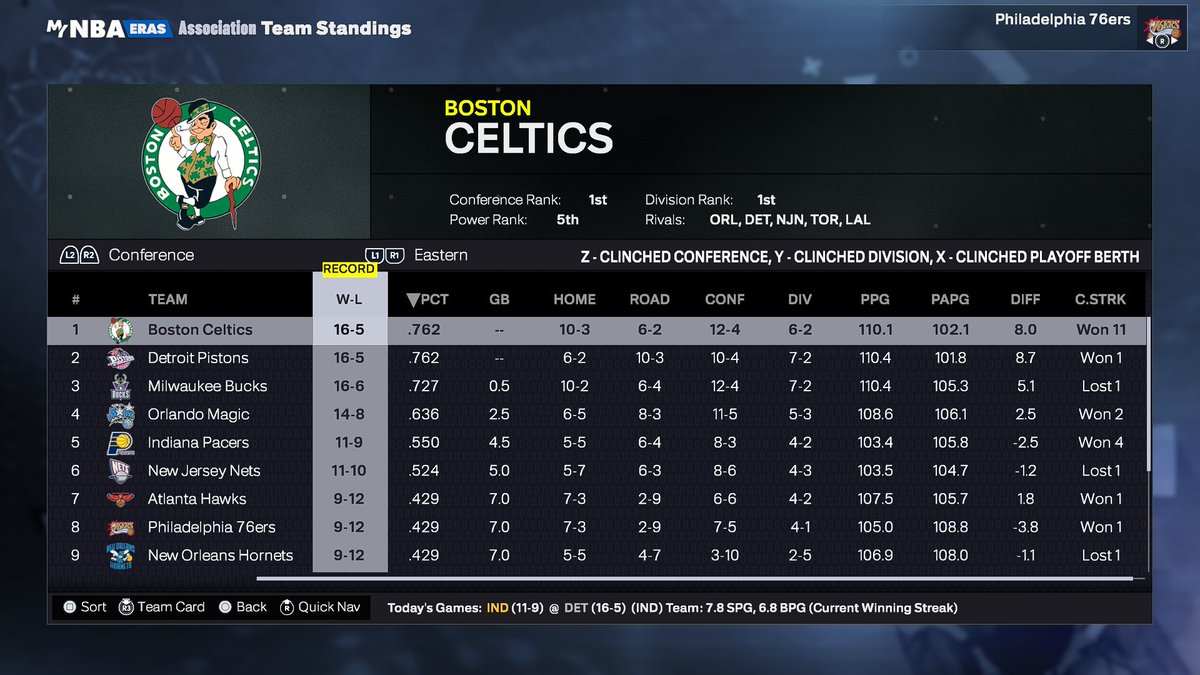This screenshot has height=675, width=1200.
Task: Click the R3 Team Card icon
Action: click(x=126, y=607)
